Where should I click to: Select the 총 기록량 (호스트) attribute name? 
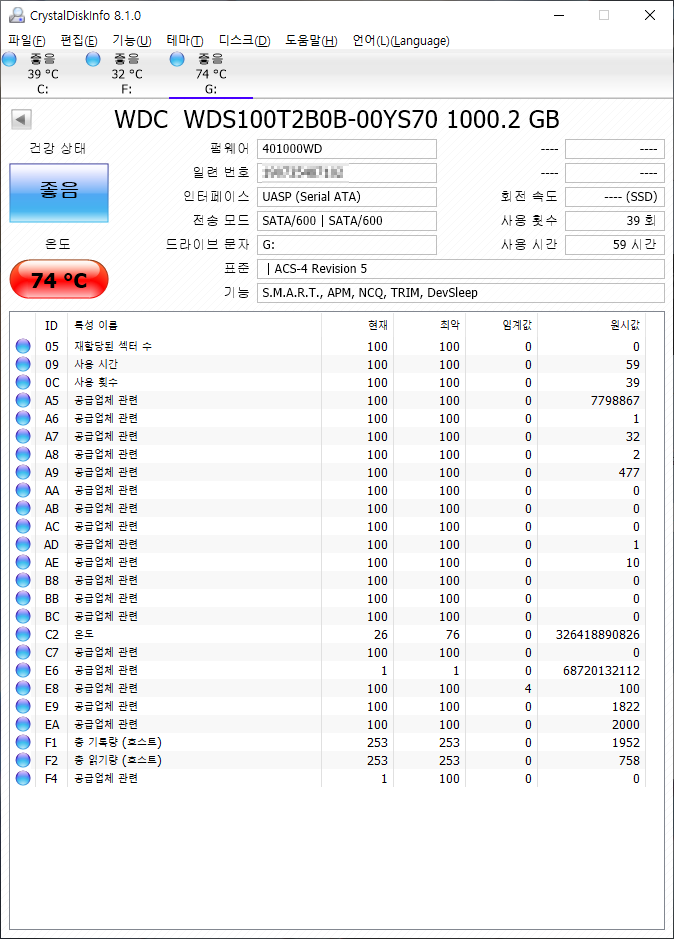click(118, 742)
